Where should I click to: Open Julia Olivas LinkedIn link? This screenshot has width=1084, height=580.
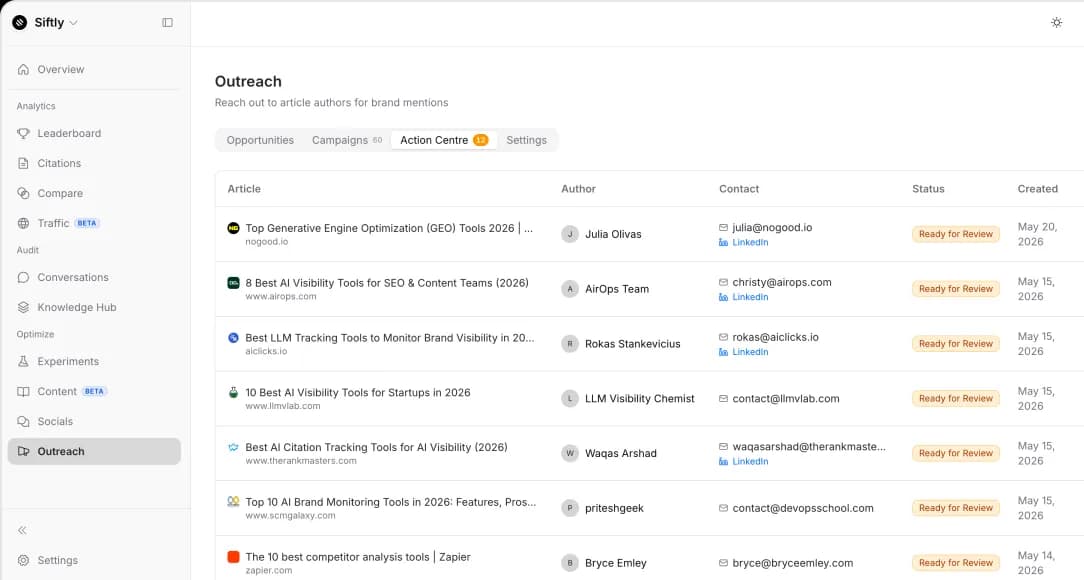(x=744, y=243)
